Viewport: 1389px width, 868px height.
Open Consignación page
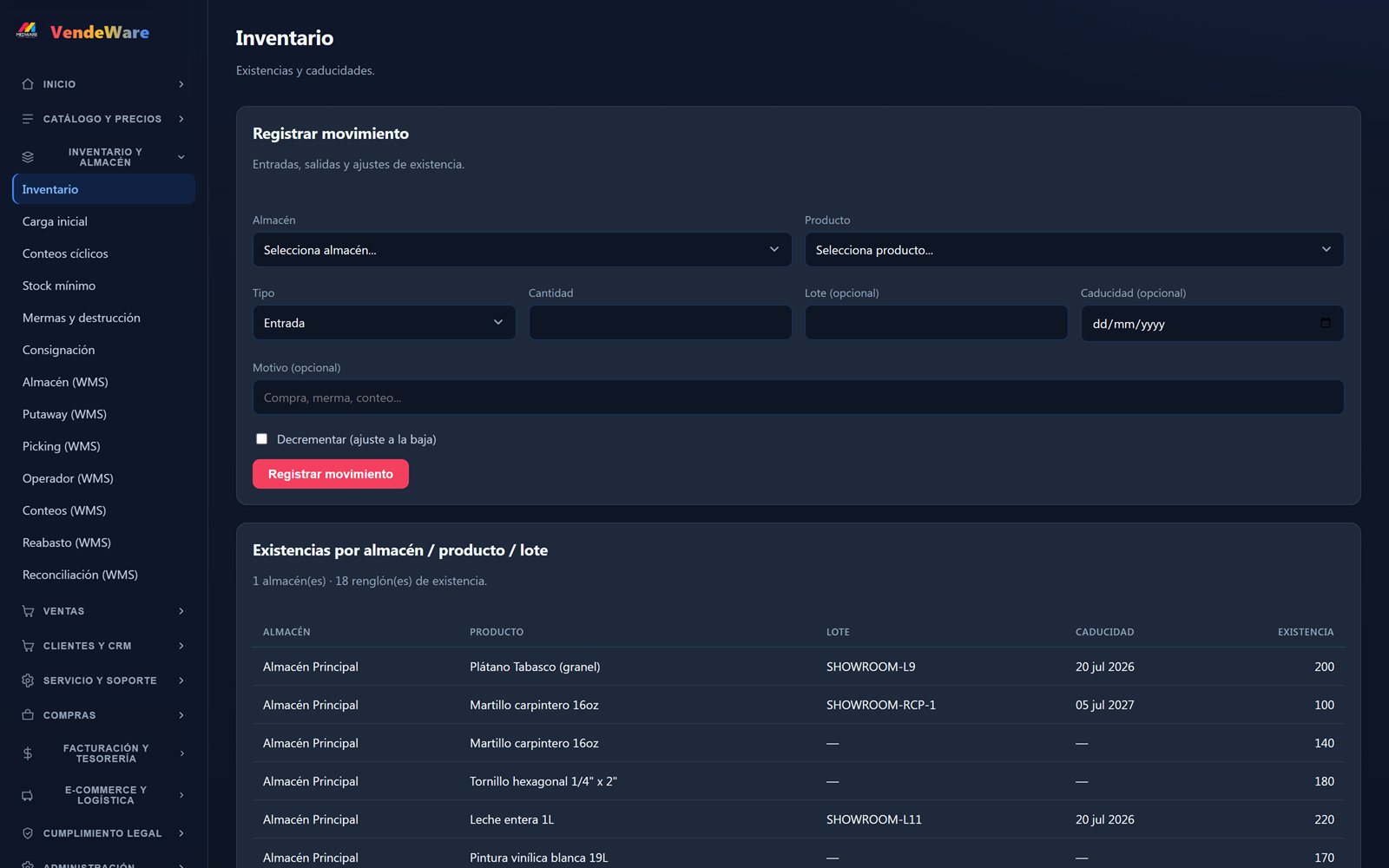[103, 350]
